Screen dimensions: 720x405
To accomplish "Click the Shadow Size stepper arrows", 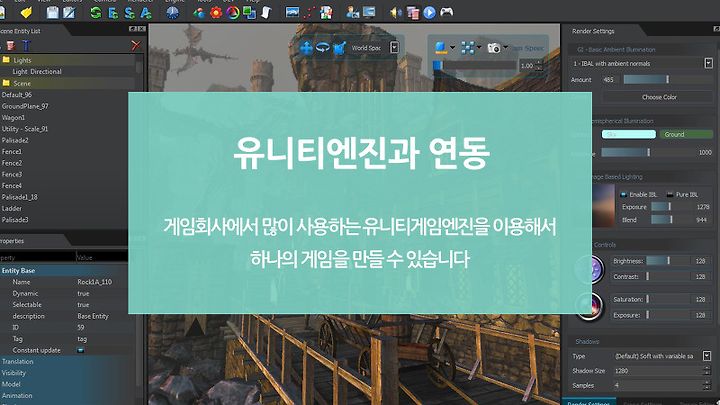I will click(706, 371).
